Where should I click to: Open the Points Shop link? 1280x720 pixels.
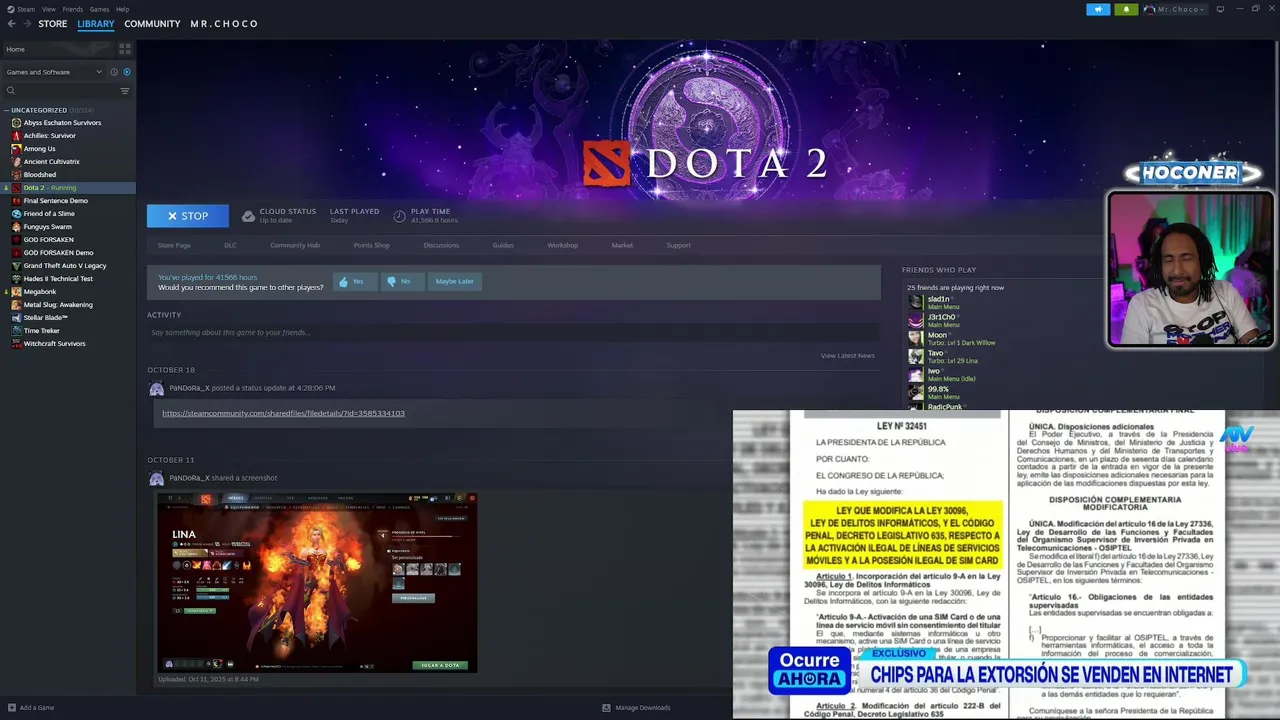point(372,245)
